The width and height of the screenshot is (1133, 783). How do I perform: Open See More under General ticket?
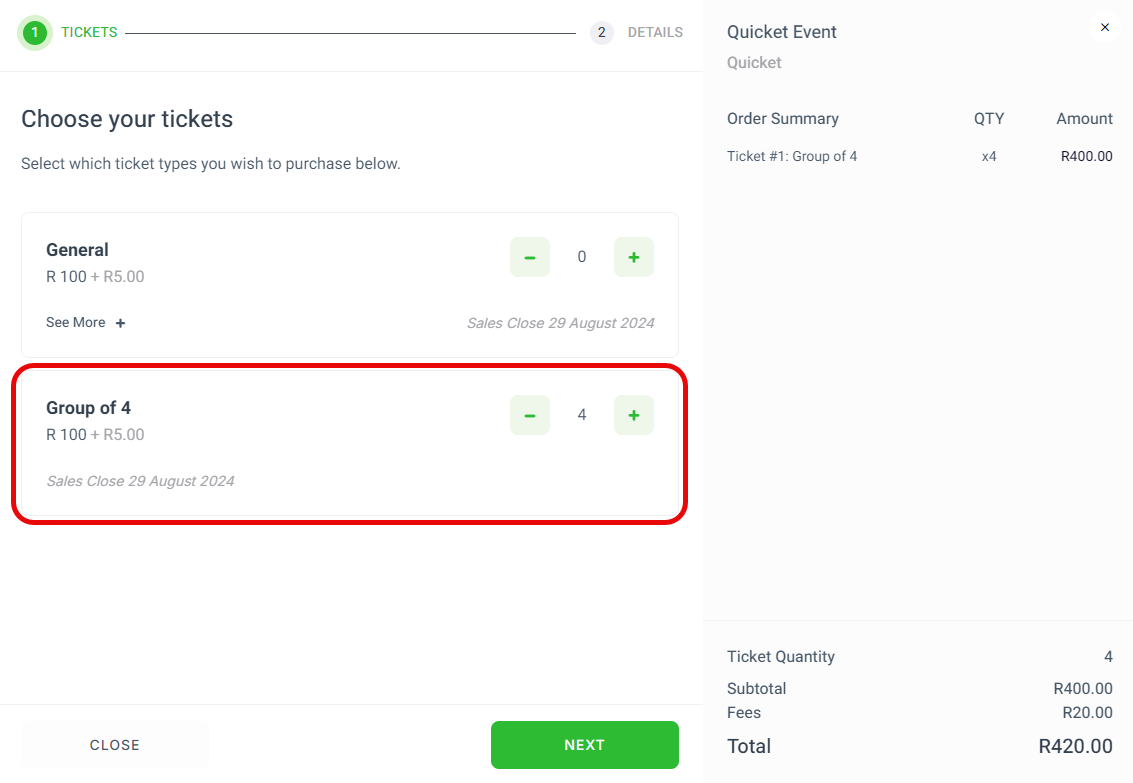point(76,323)
